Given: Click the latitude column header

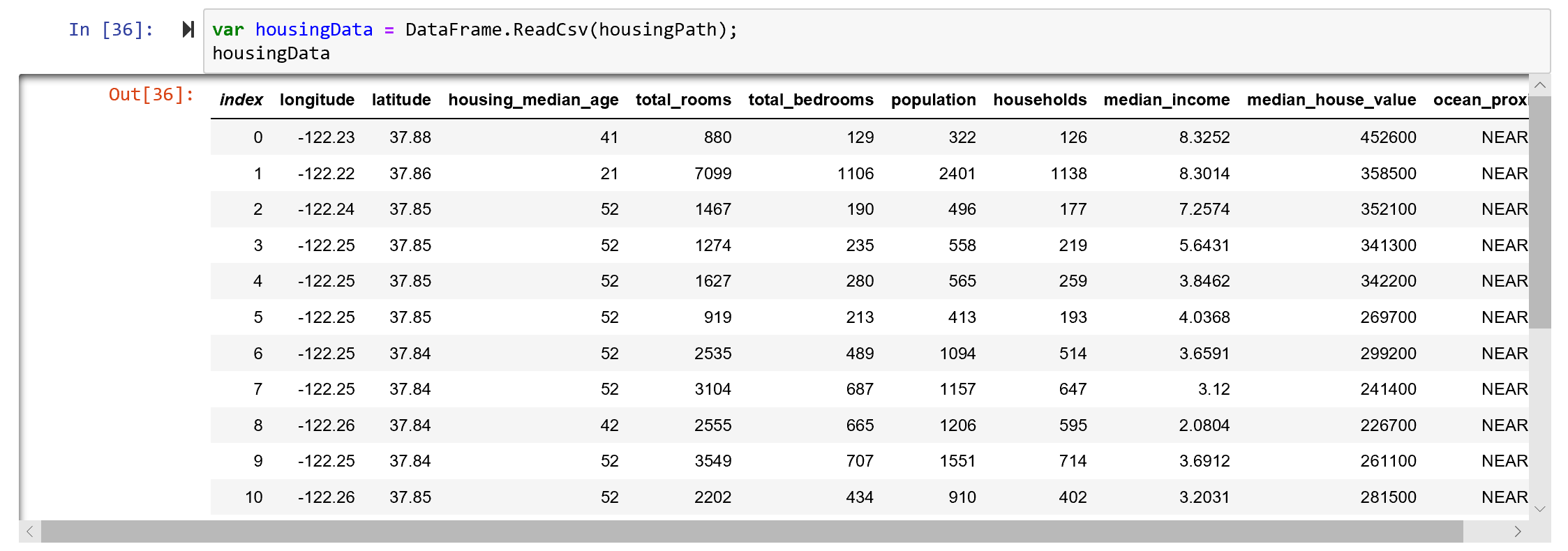Looking at the screenshot, I should point(401,100).
